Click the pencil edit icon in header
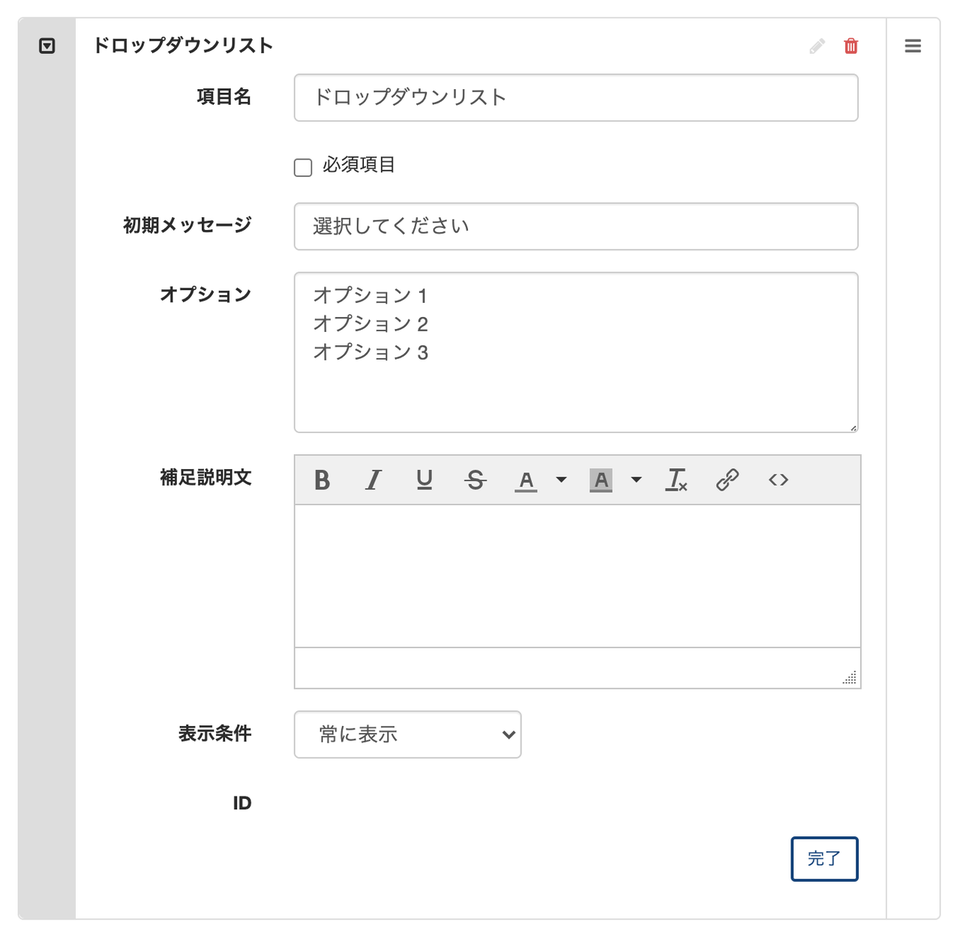This screenshot has width=960, height=939. 817,46
